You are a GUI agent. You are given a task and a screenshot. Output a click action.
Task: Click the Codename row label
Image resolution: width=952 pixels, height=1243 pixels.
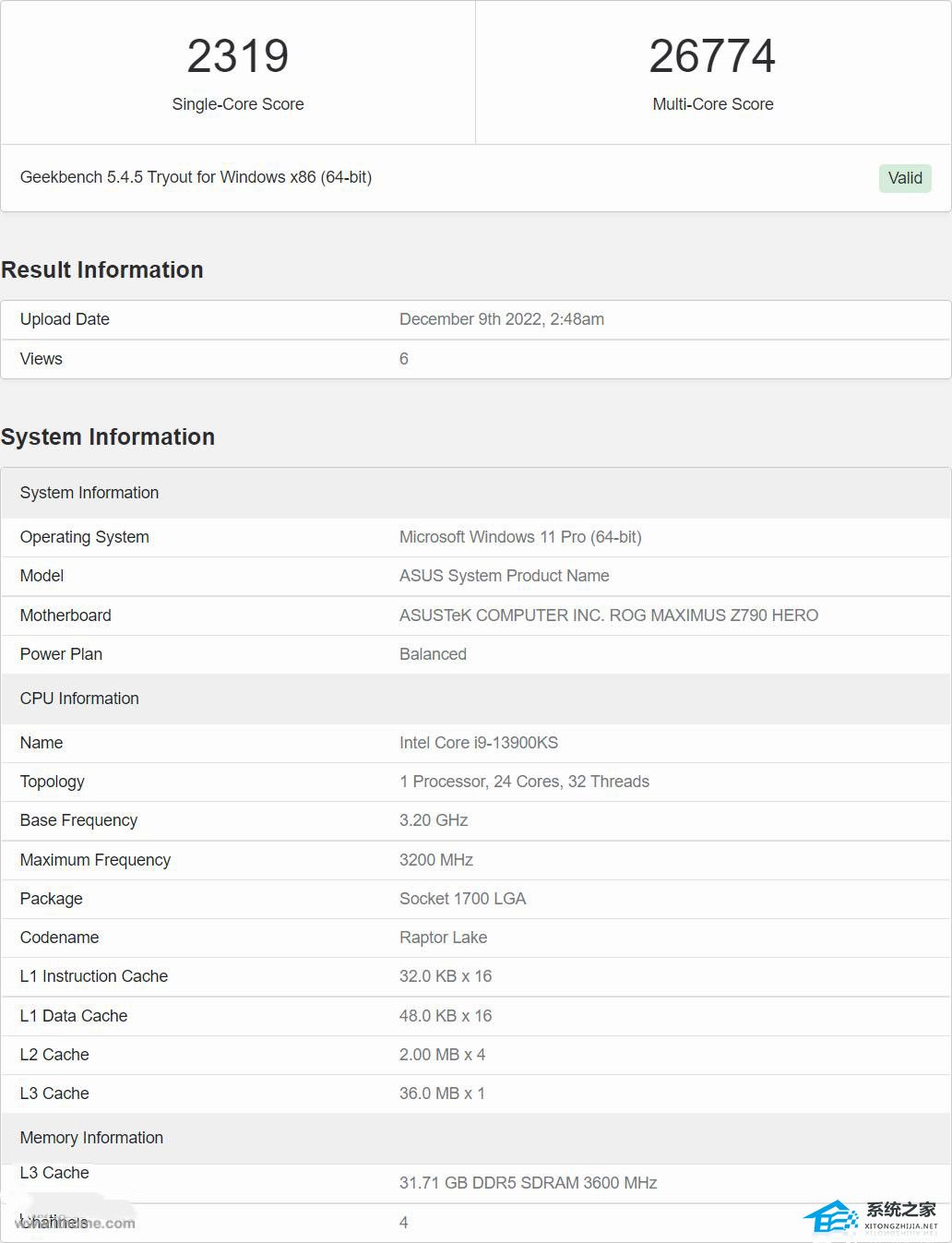[59, 938]
